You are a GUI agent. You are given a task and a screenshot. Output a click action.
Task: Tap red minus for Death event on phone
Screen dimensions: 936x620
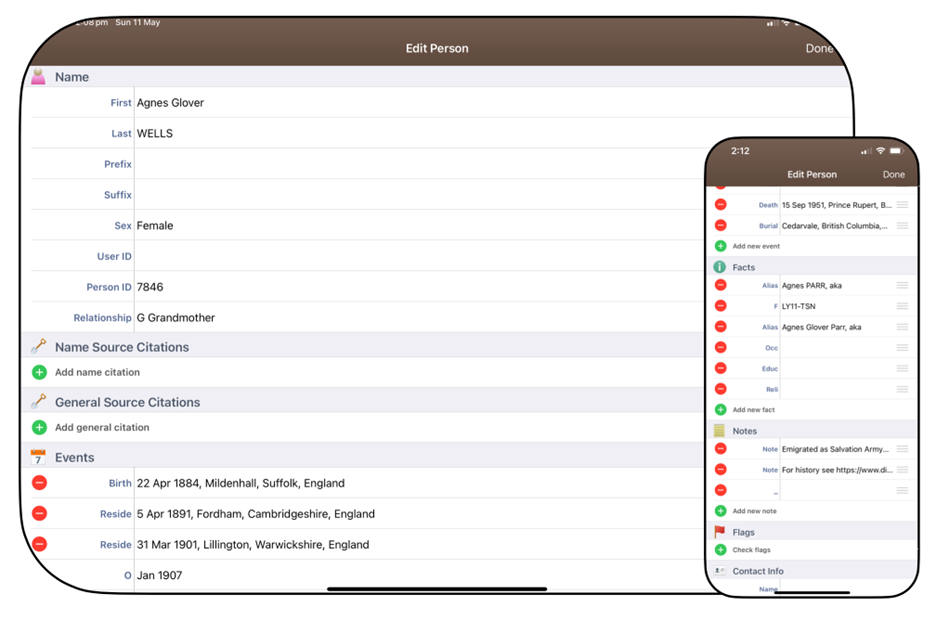720,205
